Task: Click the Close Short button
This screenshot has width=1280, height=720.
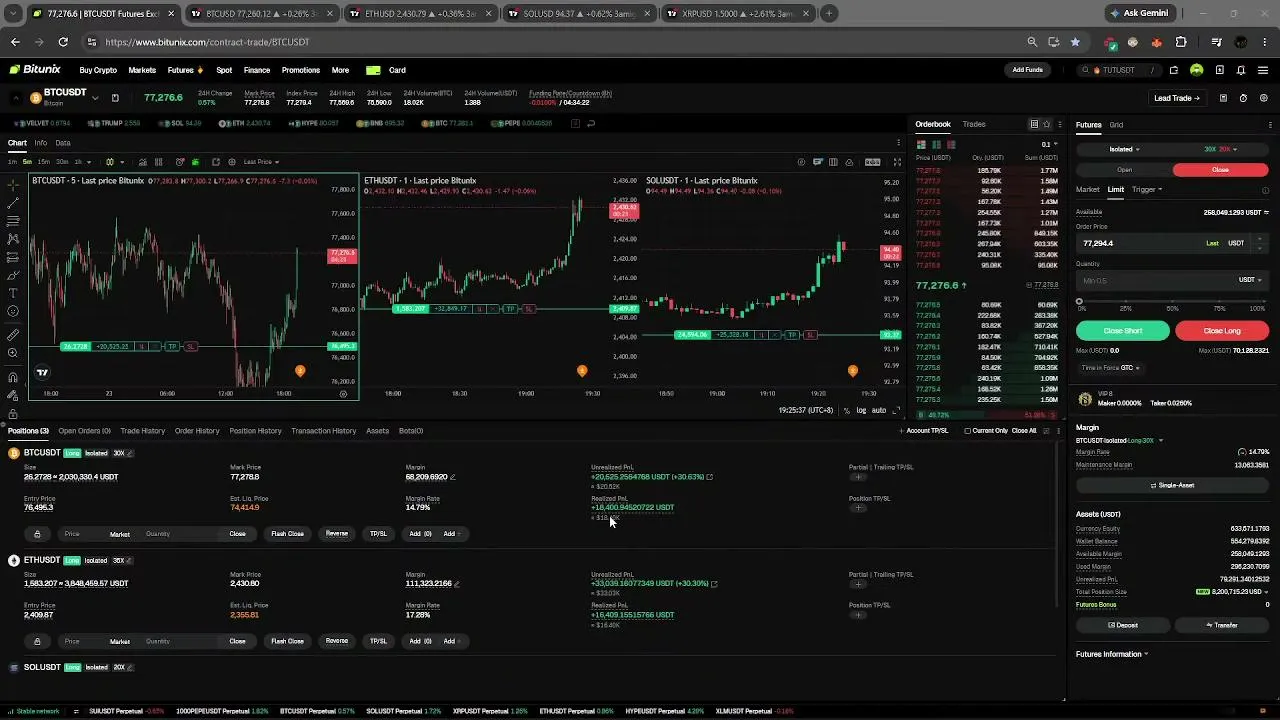Action: pos(1123,331)
